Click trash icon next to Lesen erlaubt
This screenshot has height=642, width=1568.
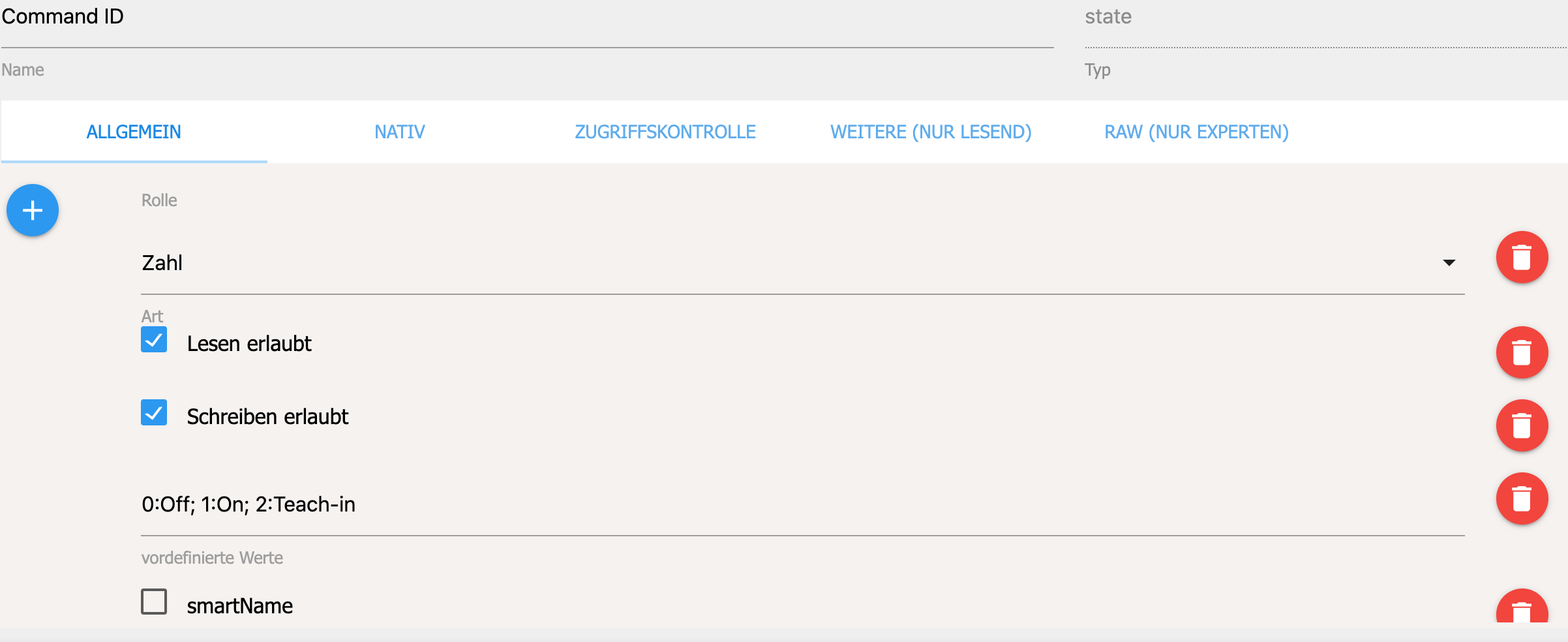coord(1522,352)
